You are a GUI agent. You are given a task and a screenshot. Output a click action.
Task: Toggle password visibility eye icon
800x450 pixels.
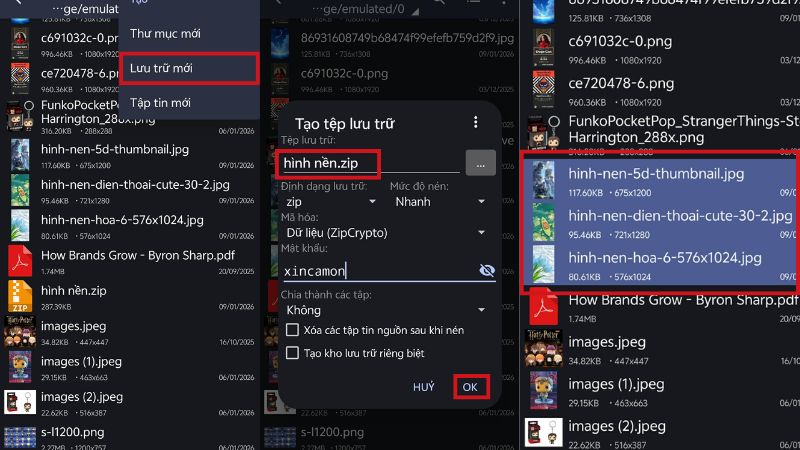[x=487, y=270]
